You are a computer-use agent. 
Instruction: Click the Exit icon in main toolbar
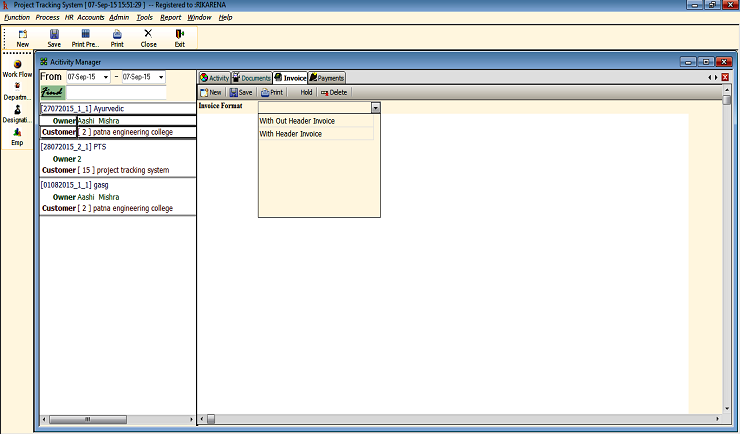click(x=180, y=37)
